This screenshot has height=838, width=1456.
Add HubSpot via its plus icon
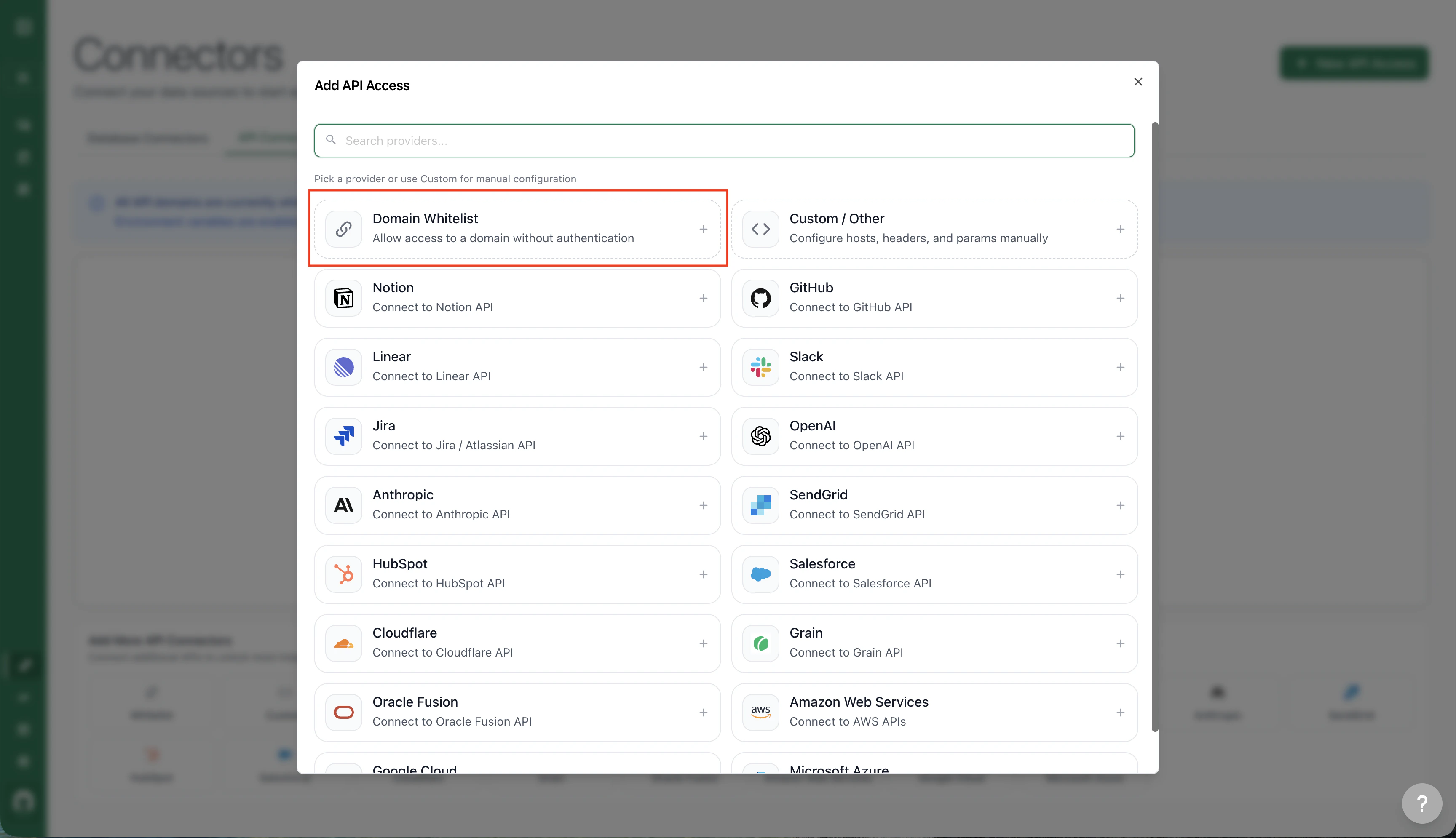pyautogui.click(x=704, y=574)
